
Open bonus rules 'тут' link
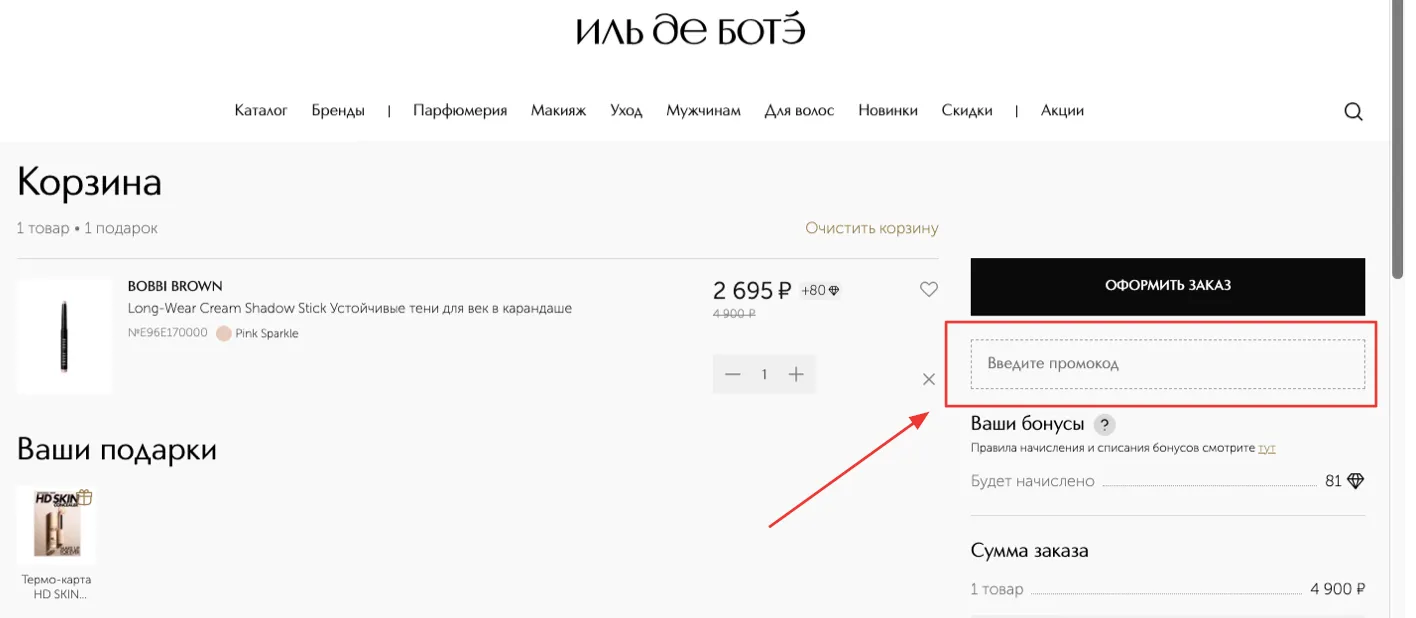(x=1267, y=448)
